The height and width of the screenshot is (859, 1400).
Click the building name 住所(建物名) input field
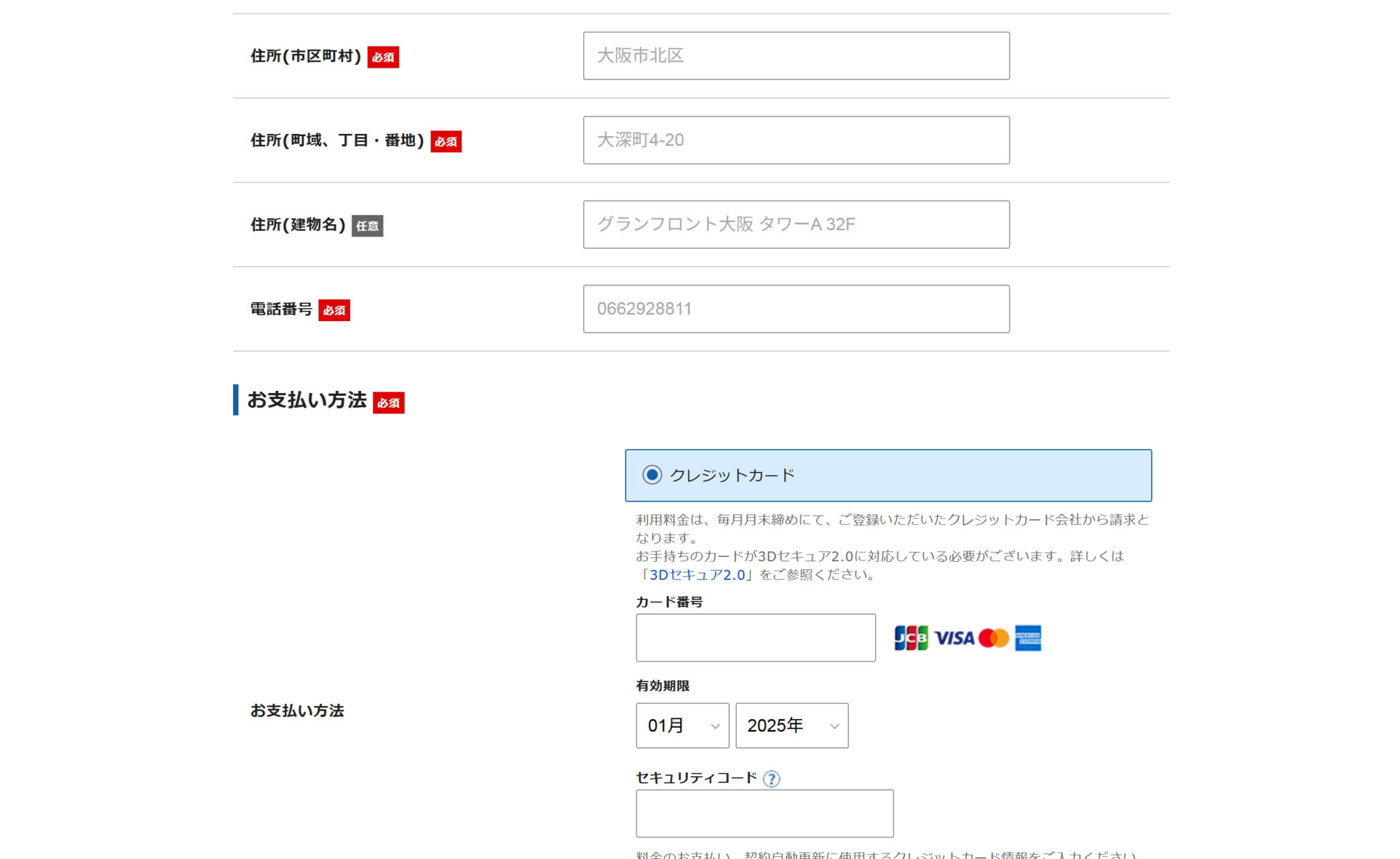(x=795, y=224)
